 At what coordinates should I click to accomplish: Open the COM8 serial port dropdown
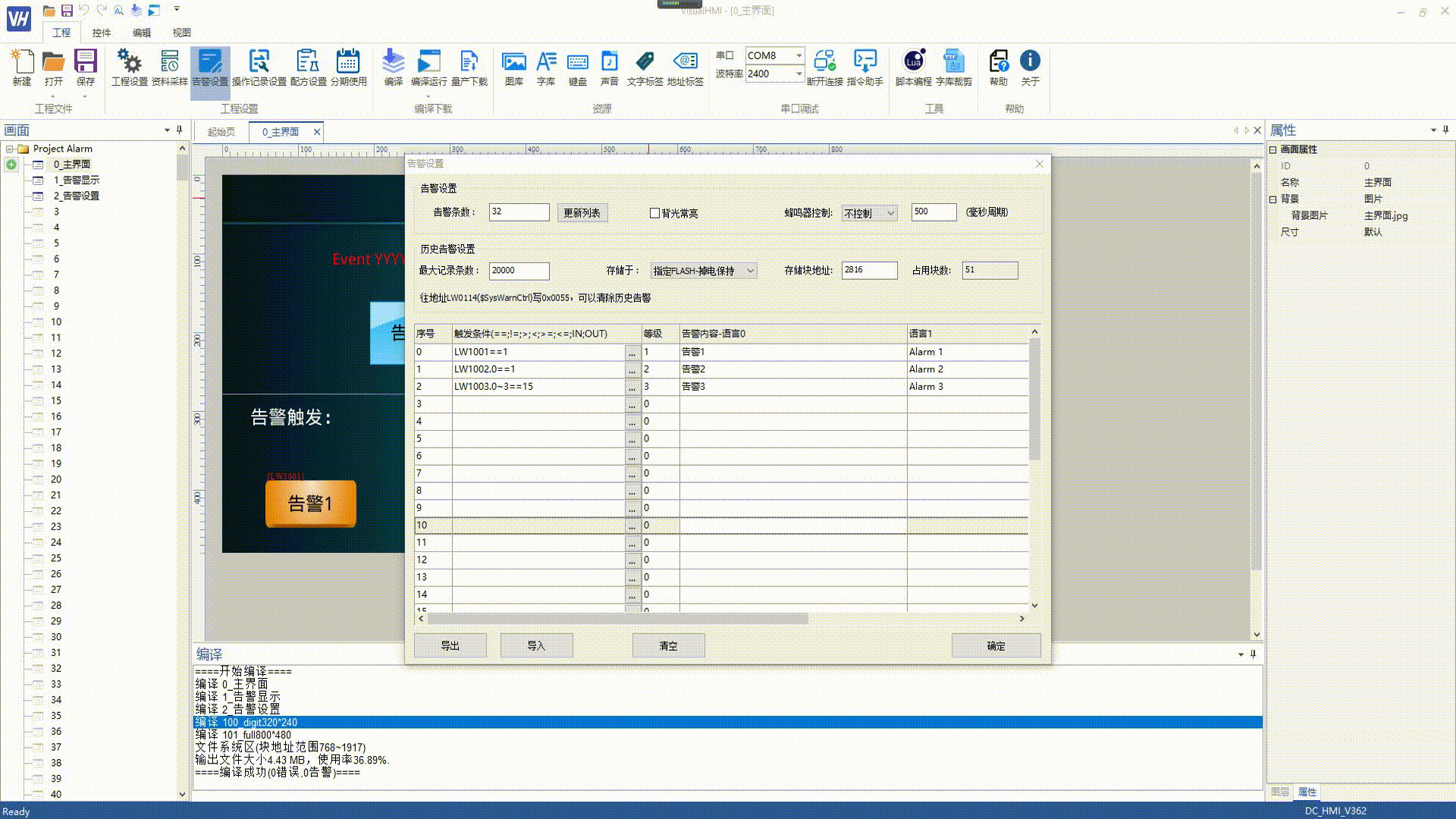pyautogui.click(x=799, y=55)
